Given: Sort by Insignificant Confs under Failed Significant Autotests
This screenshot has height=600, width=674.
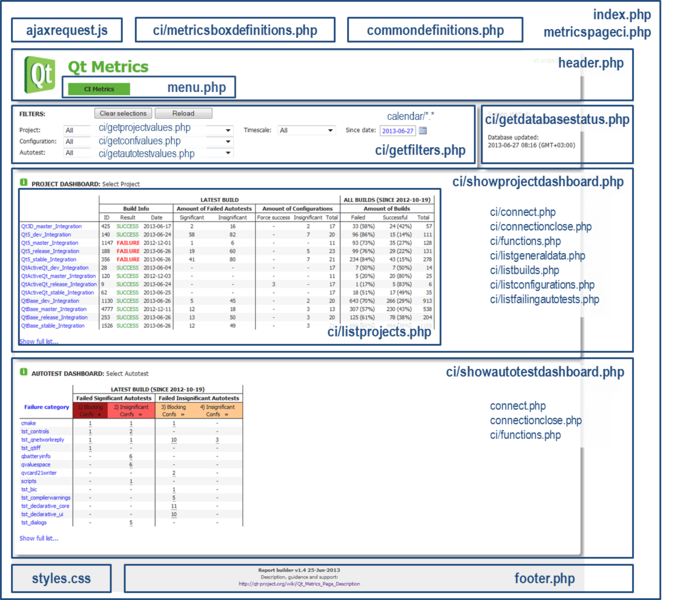Looking at the screenshot, I should tap(131, 411).
